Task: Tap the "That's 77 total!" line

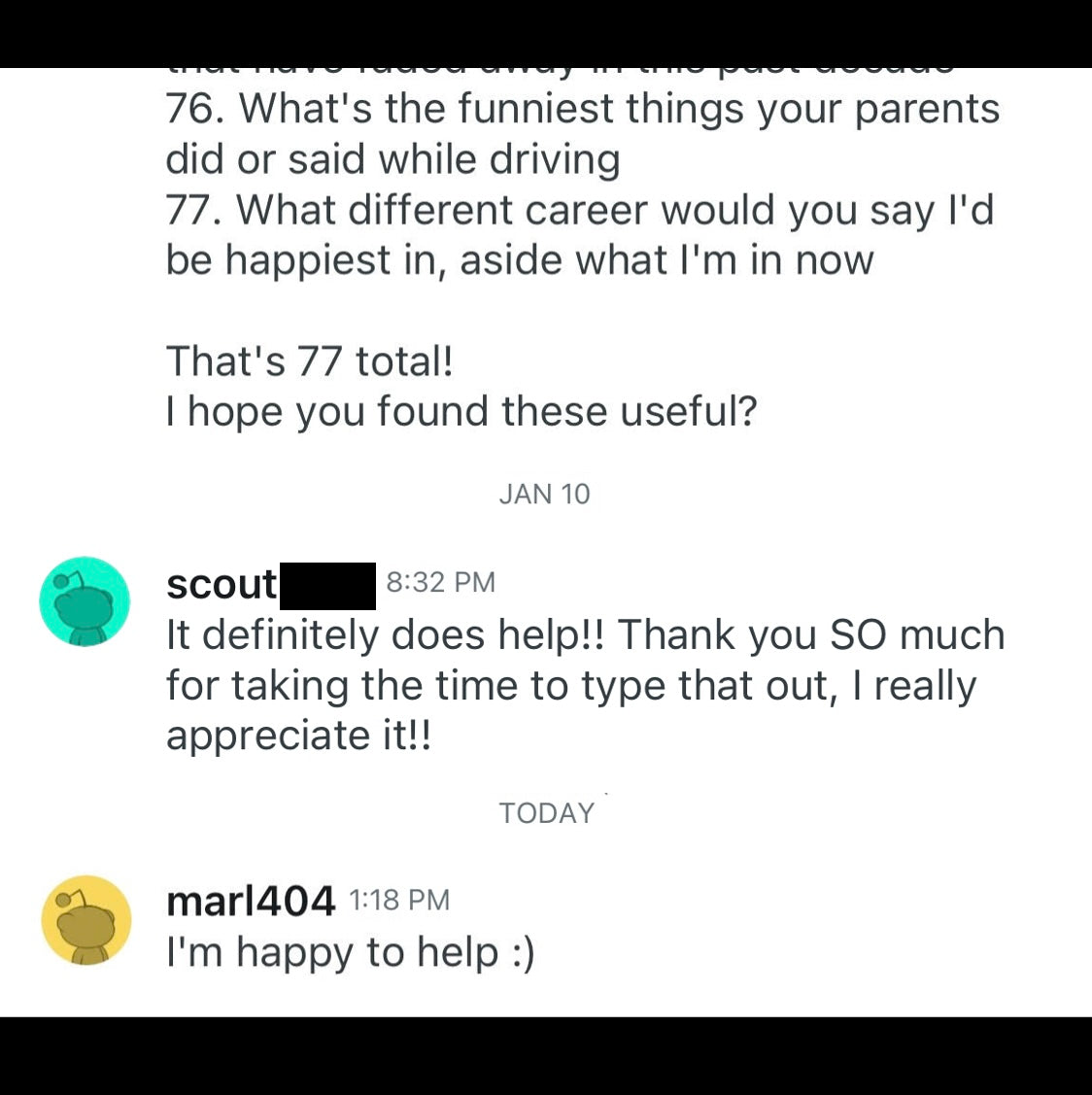Action: coord(309,361)
